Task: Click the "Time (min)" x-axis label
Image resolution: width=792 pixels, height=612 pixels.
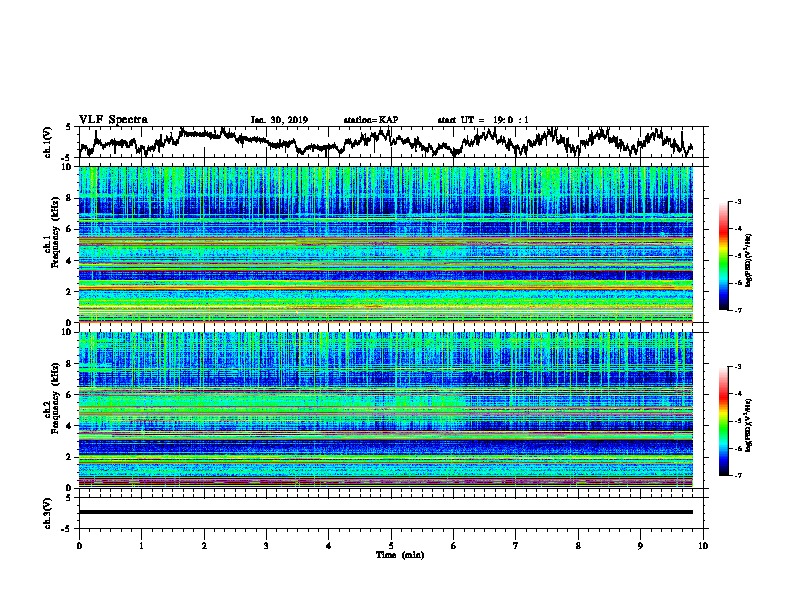Action: point(400,555)
